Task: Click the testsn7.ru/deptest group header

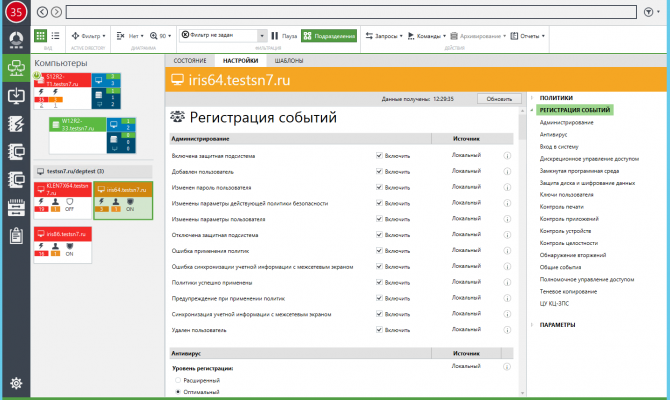Action: point(93,171)
